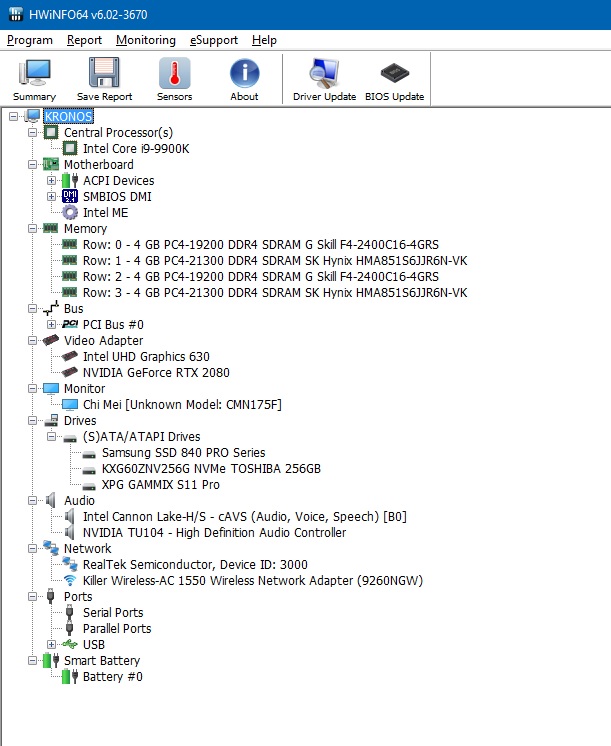Click the Intel ME gear icon
Screen dimensions: 611x746
[x=70, y=212]
